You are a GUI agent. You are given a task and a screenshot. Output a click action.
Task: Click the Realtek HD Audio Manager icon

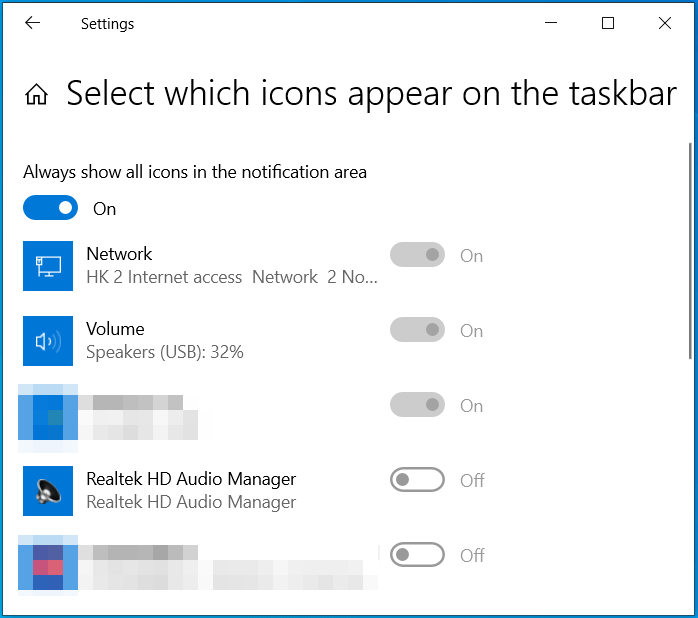(x=48, y=491)
